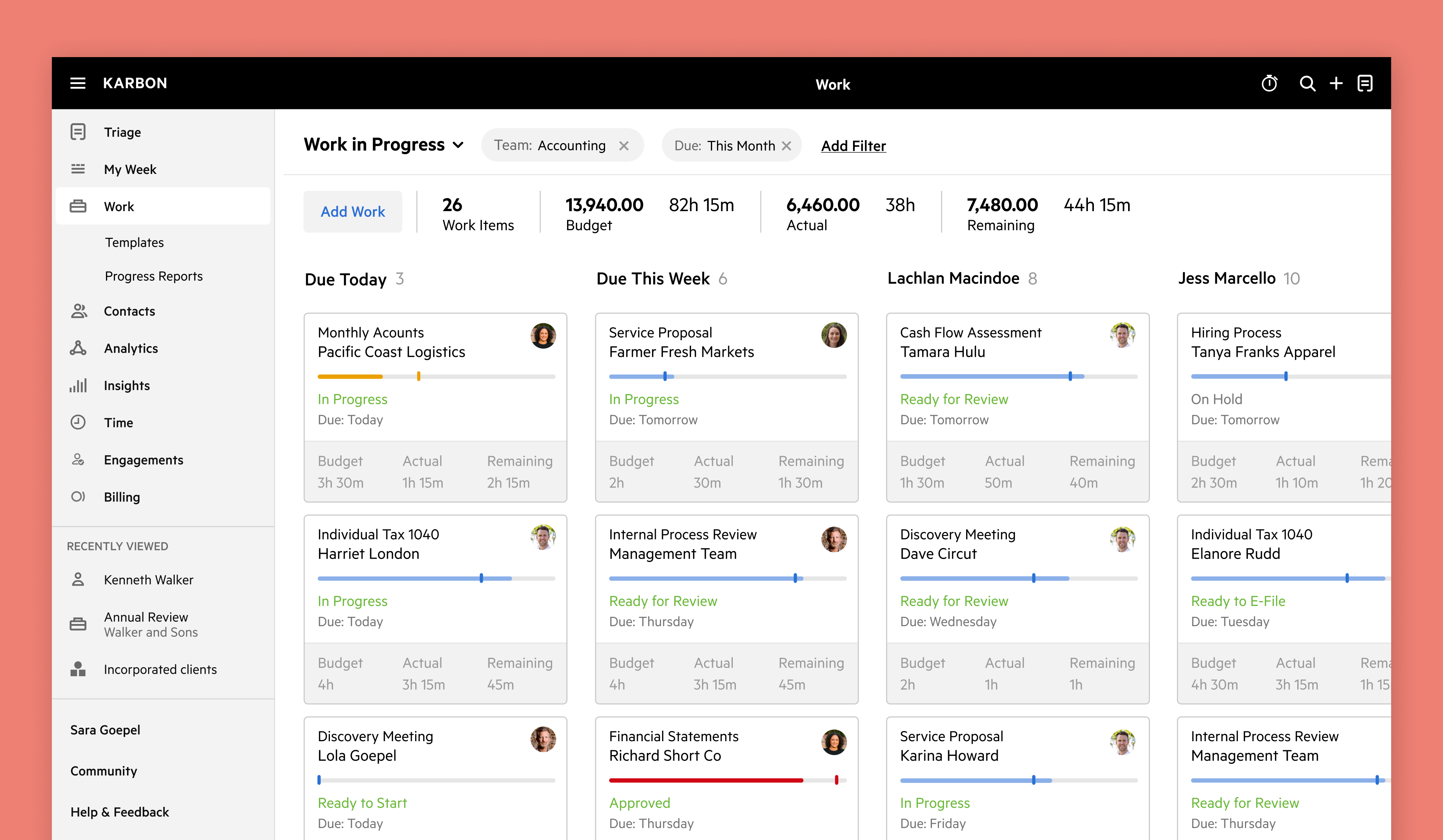Click the Time clock icon

coord(78,423)
